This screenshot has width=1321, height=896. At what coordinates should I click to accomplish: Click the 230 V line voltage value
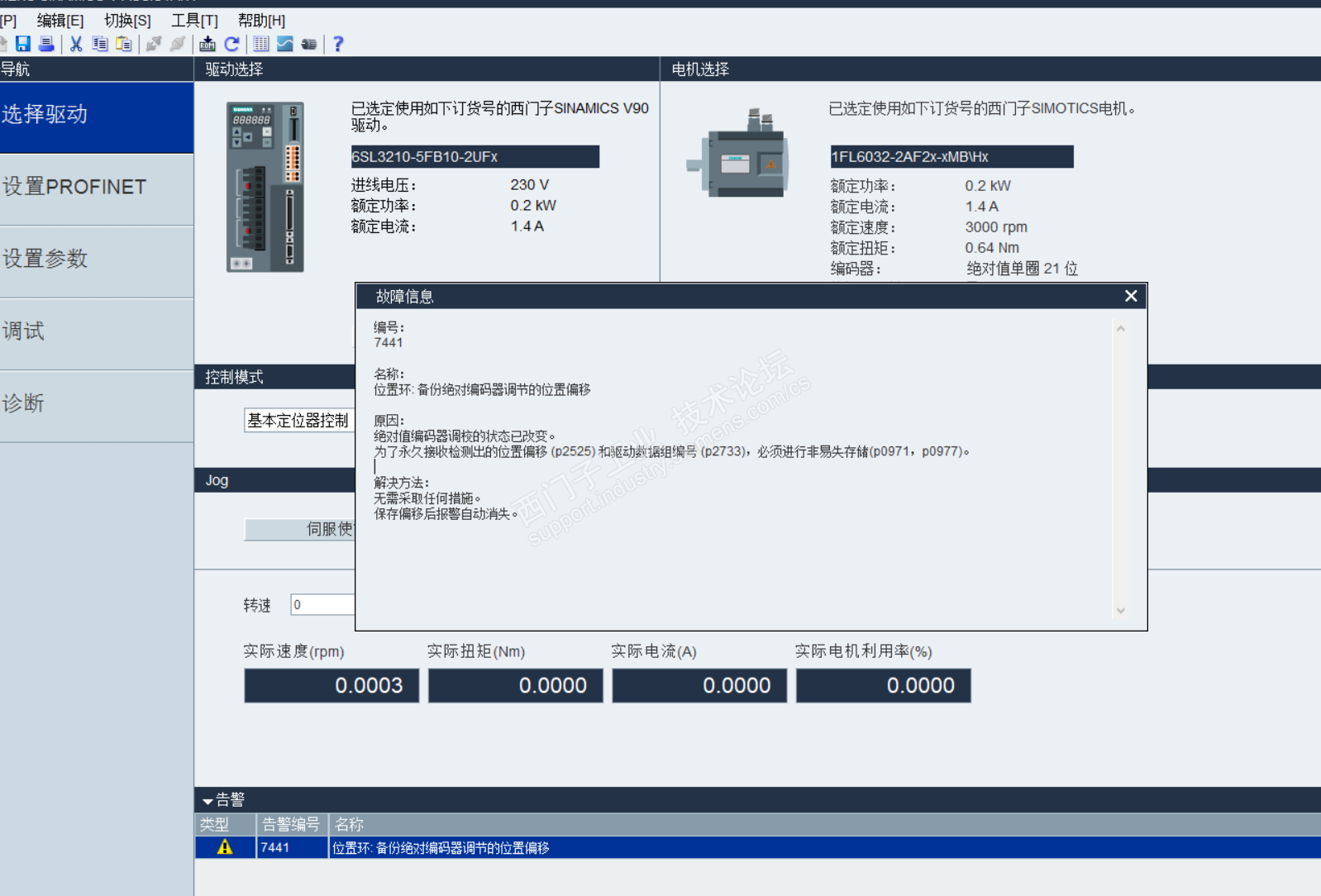coord(530,185)
